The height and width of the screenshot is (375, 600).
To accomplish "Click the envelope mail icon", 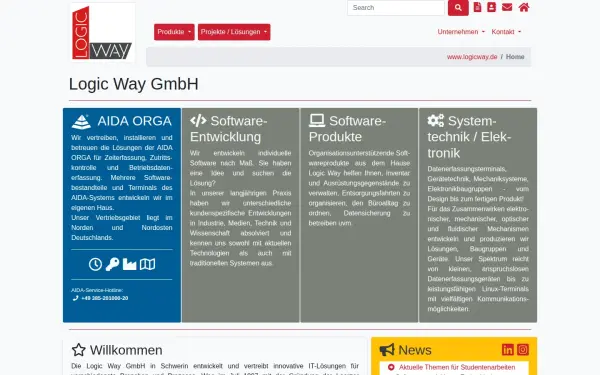I will 507,7.
